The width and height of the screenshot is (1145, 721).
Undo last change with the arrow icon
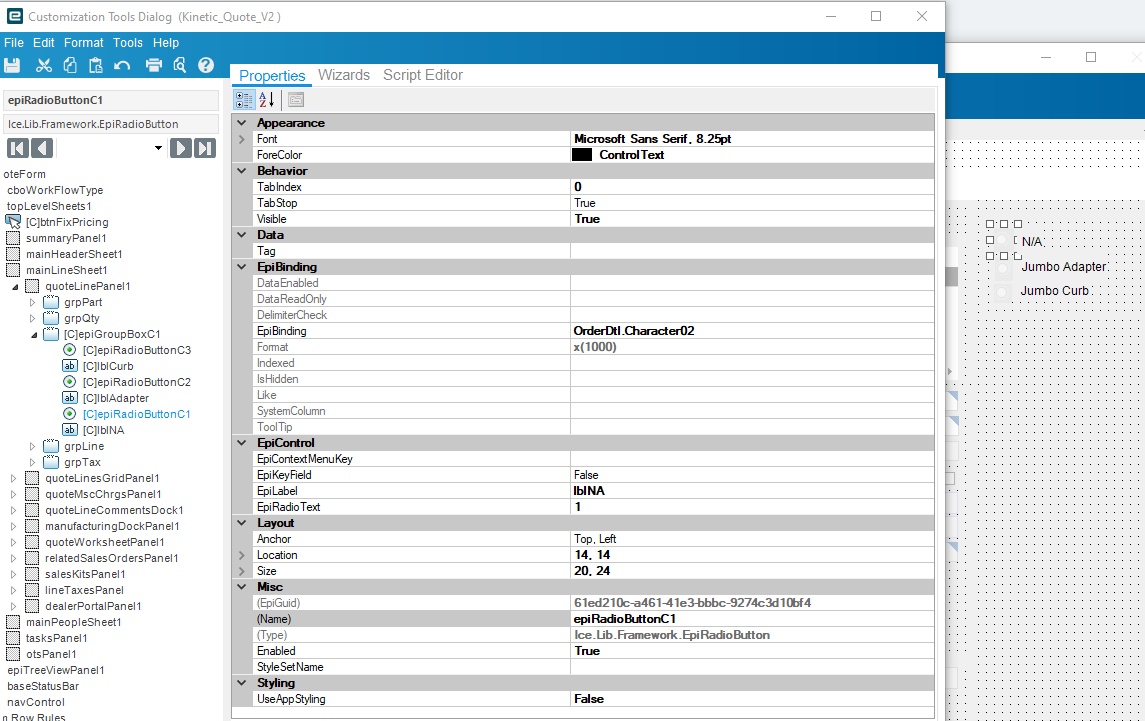pos(122,65)
